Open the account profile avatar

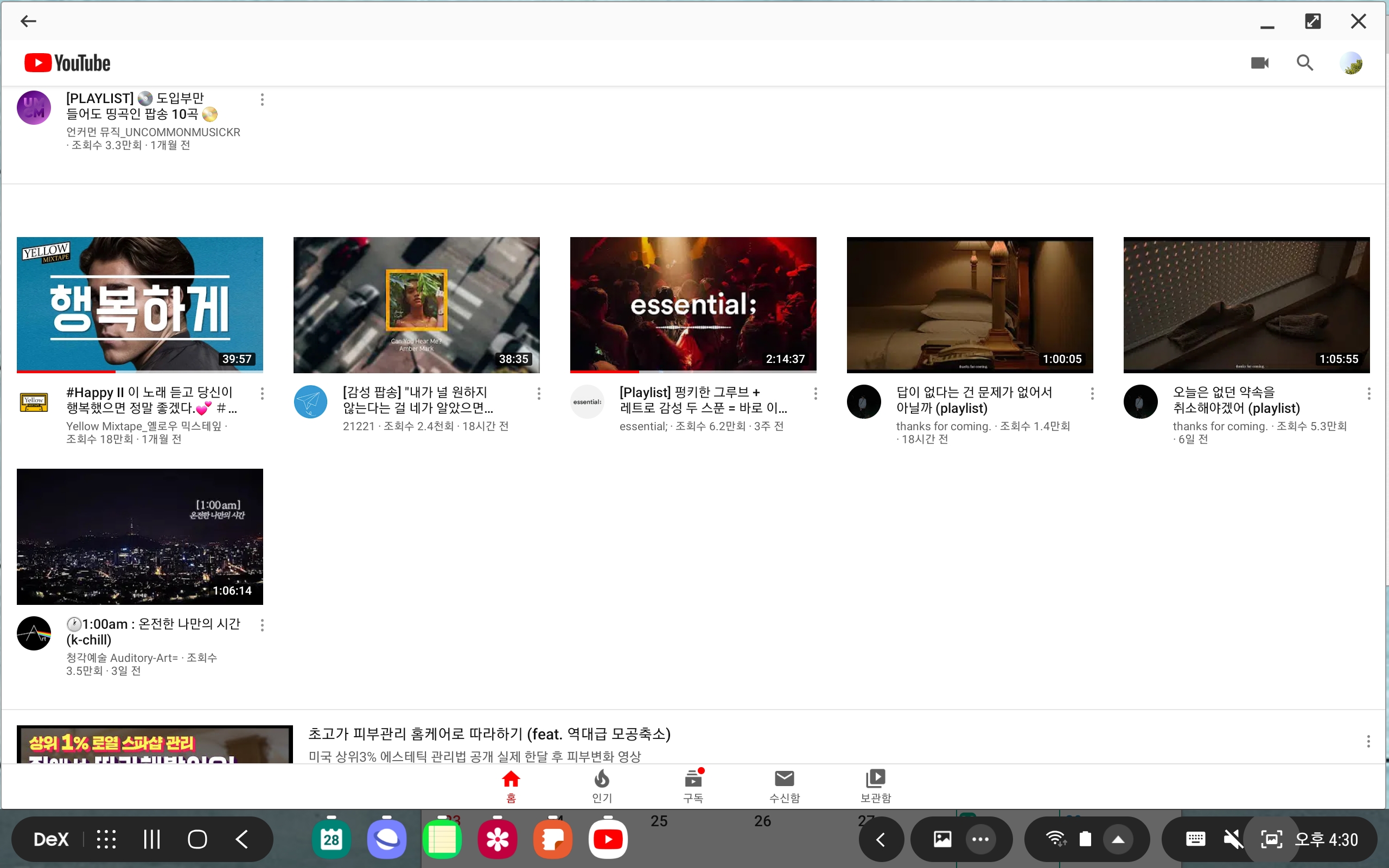[1350, 62]
